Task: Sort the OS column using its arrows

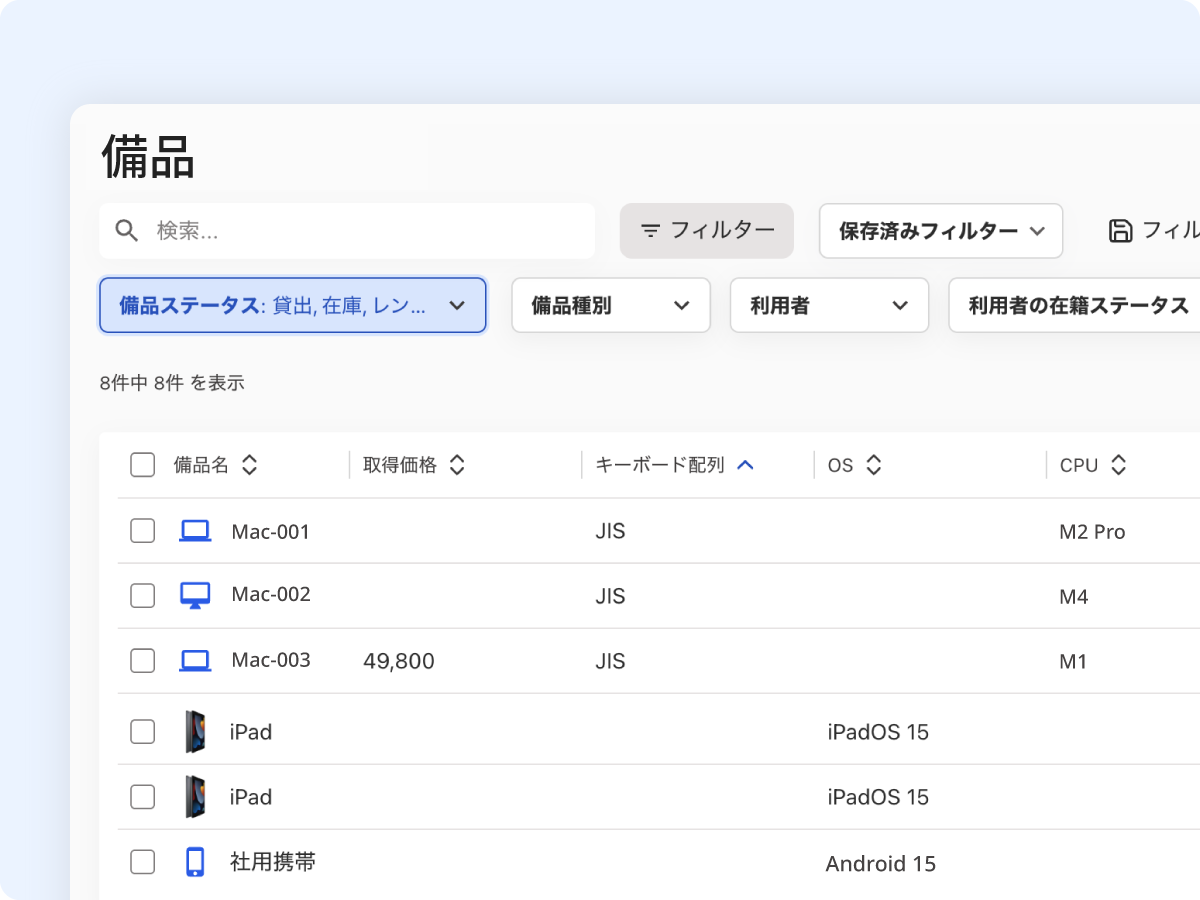Action: click(x=873, y=465)
